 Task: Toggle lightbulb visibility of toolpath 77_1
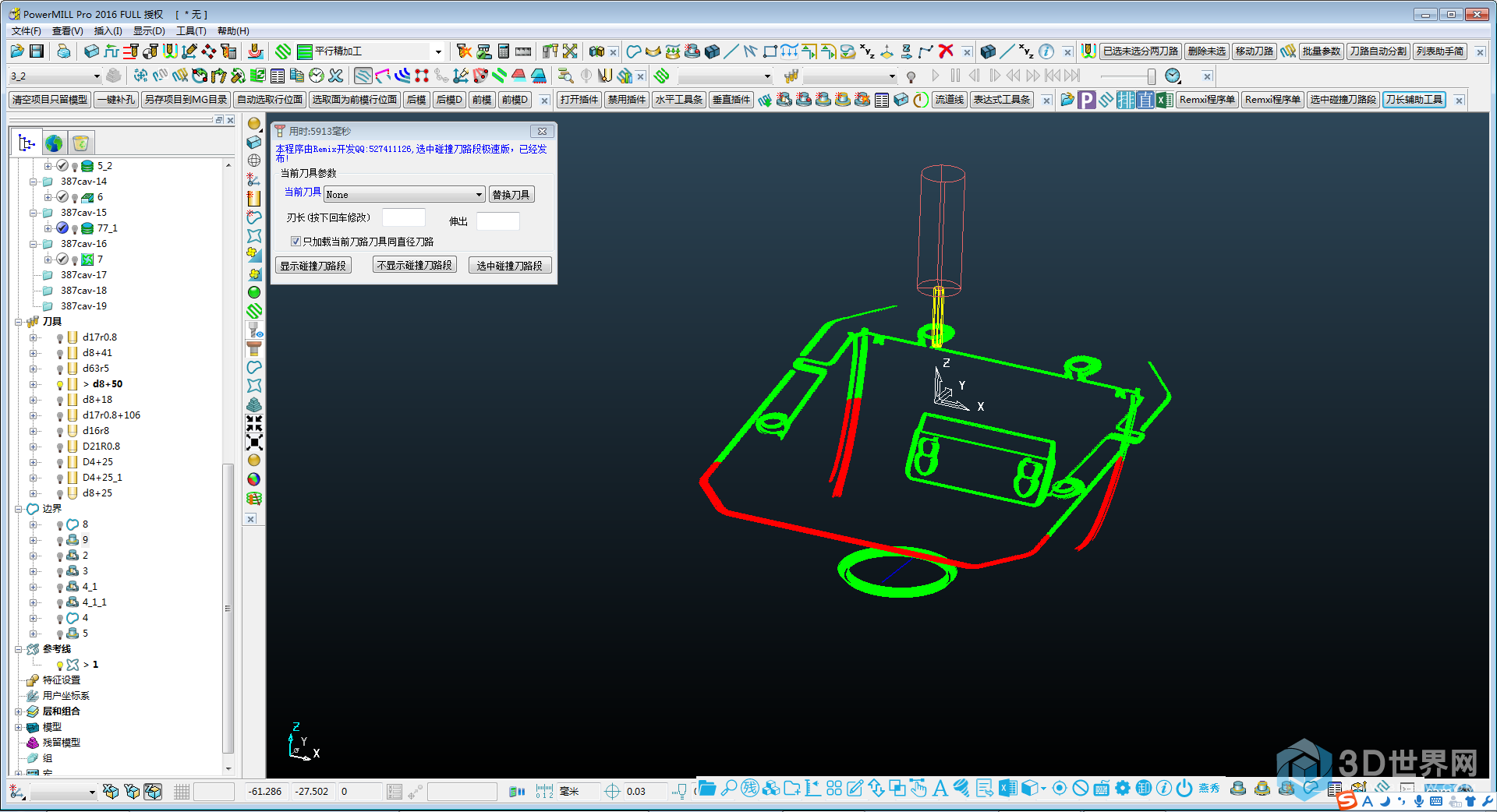click(x=75, y=229)
